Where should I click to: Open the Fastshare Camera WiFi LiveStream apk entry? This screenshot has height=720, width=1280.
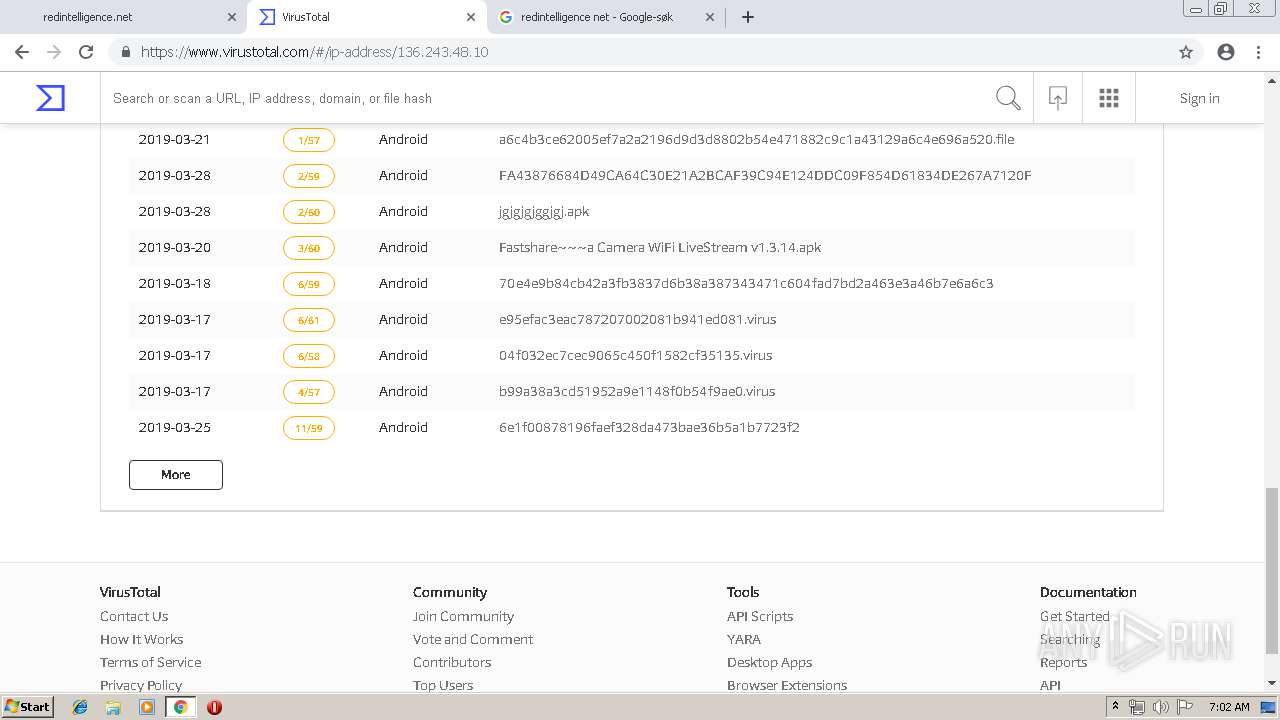coord(660,247)
